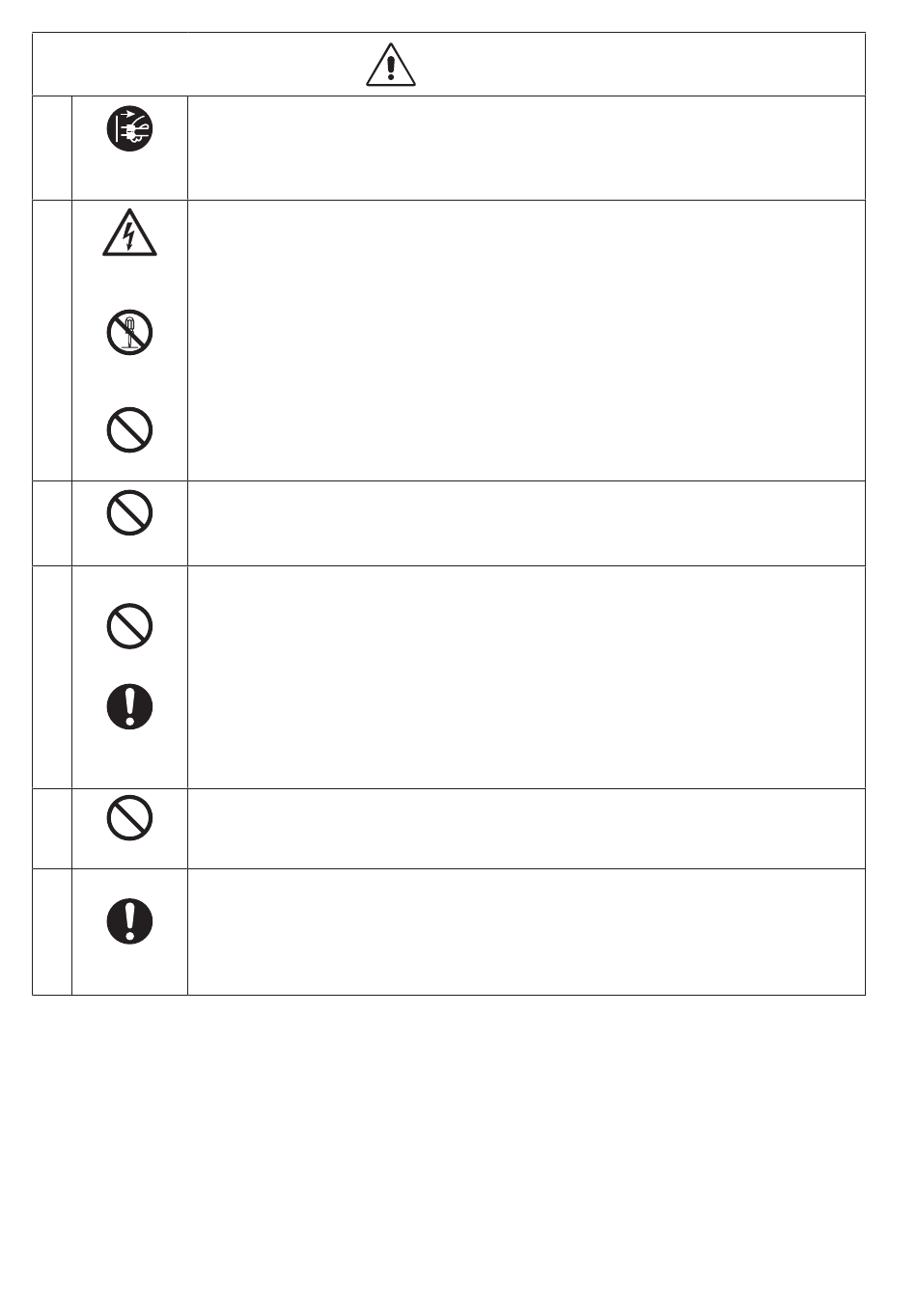Image resolution: width=917 pixels, height=1316 pixels.
Task: Select the blank description cell in bottom table row
Action: (526, 932)
